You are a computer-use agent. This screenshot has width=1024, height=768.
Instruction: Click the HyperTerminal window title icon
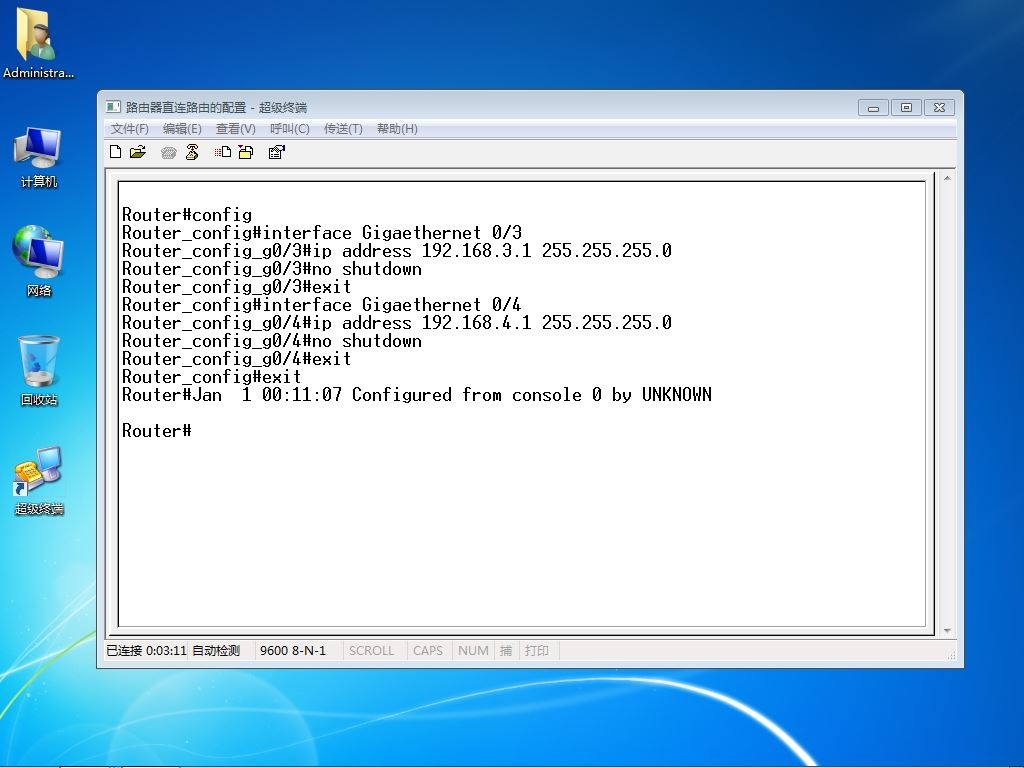click(x=114, y=107)
